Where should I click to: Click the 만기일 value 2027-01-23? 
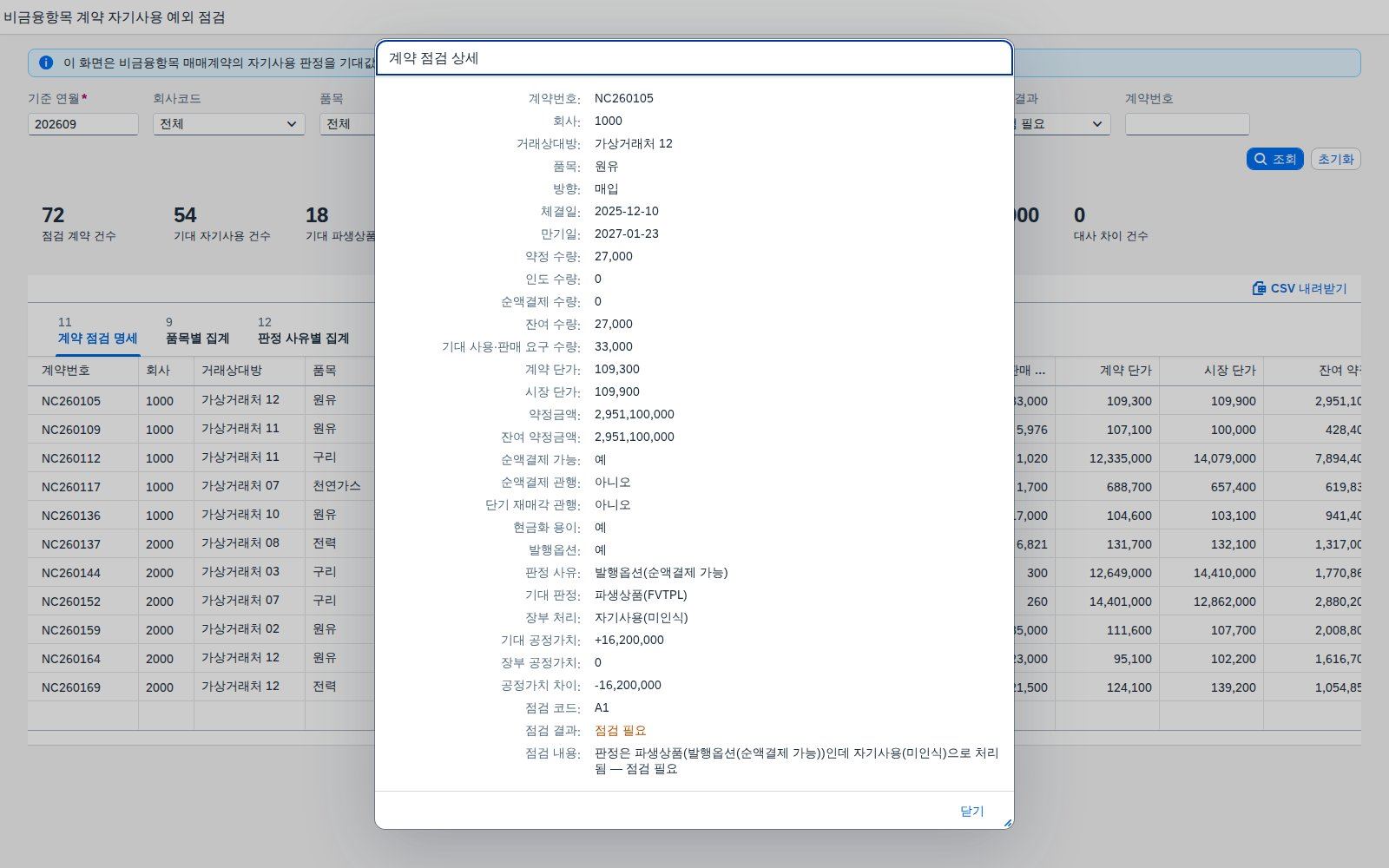(627, 234)
